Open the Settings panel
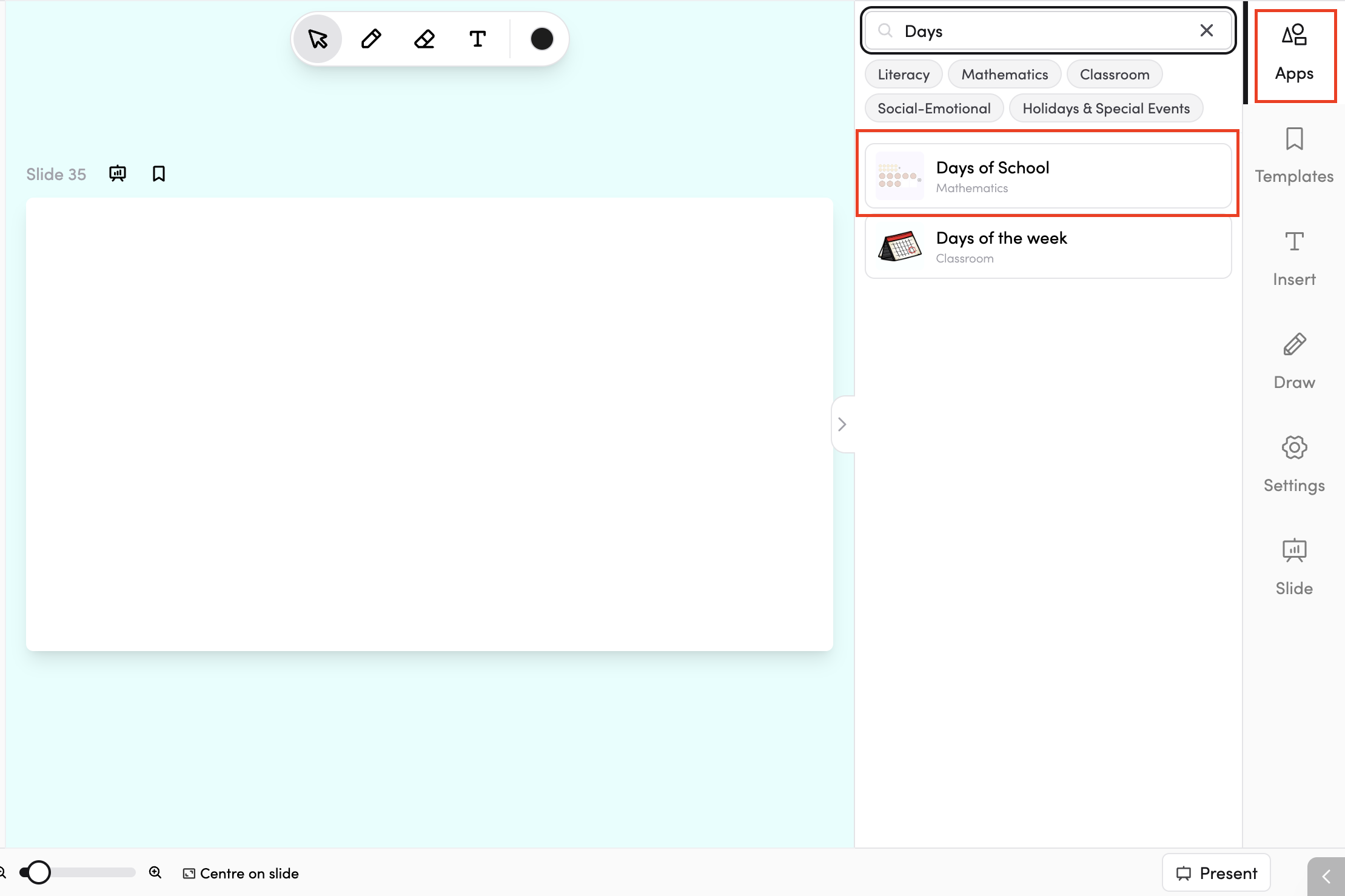This screenshot has height=896, width=1345. tap(1294, 465)
